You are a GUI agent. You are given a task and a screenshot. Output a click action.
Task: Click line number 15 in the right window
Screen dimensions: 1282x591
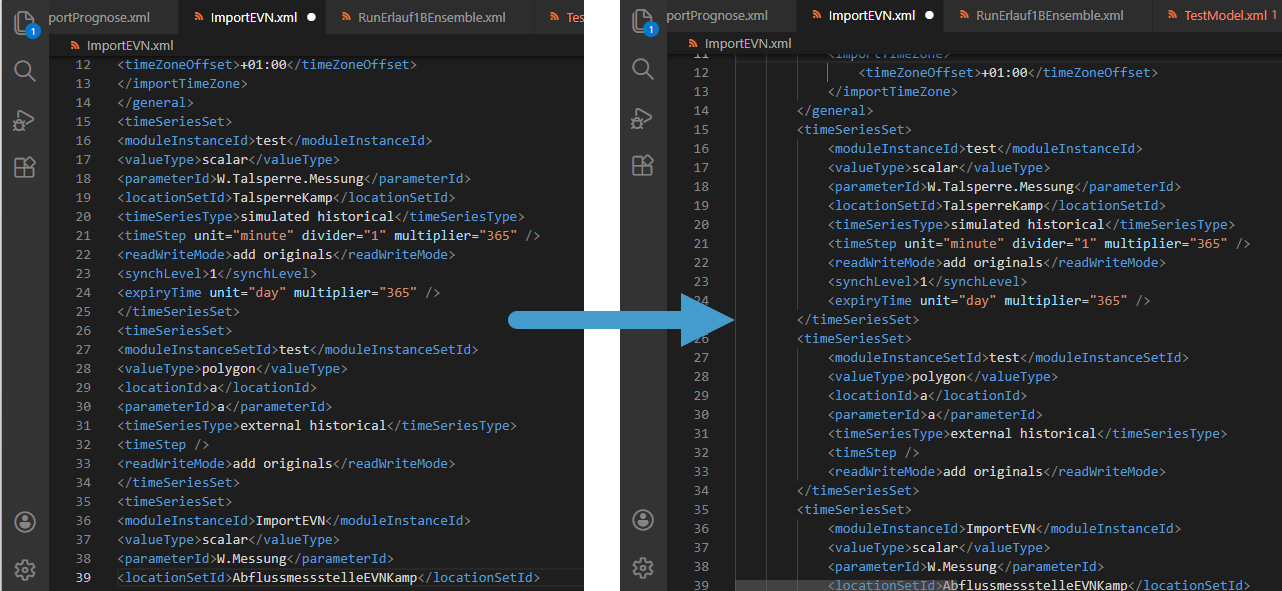[701, 129]
